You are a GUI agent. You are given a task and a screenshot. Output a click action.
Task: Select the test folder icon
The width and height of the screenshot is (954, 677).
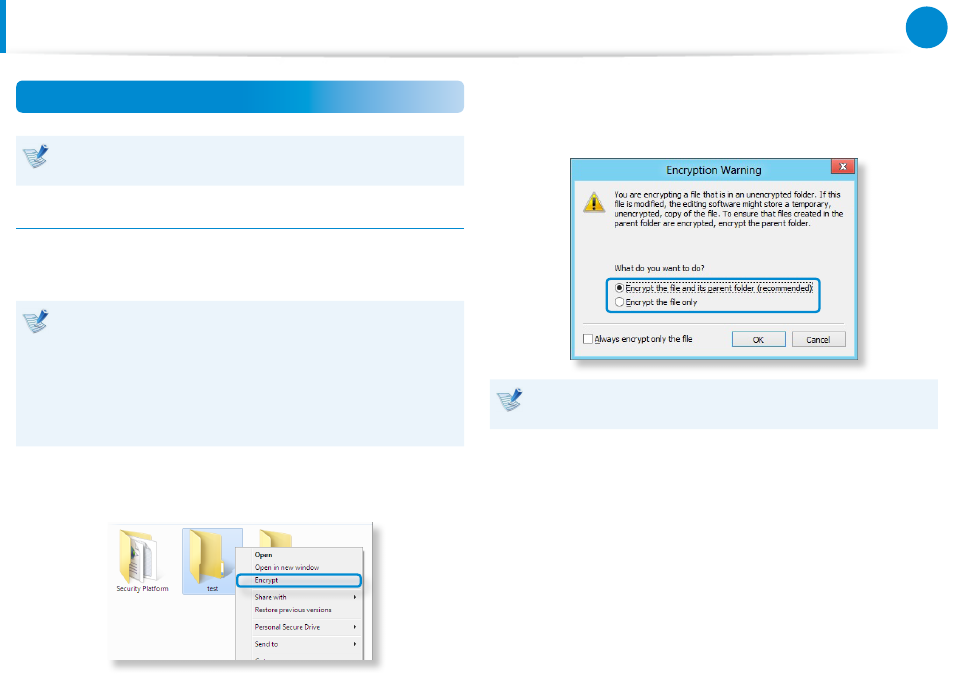pos(207,557)
